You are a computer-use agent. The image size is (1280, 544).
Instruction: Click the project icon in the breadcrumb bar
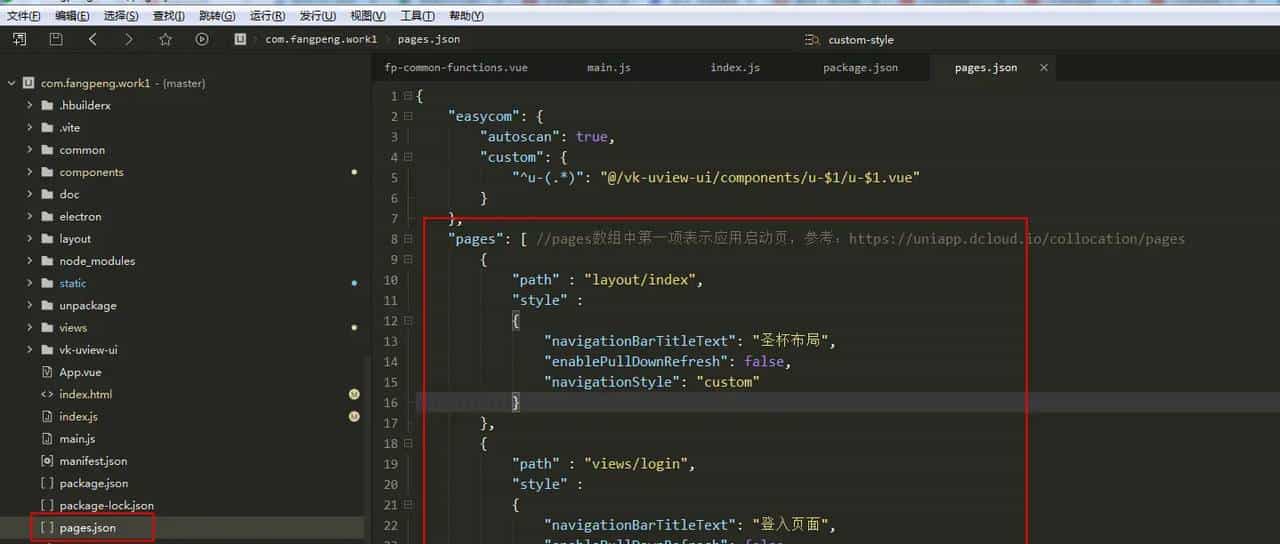pos(240,39)
